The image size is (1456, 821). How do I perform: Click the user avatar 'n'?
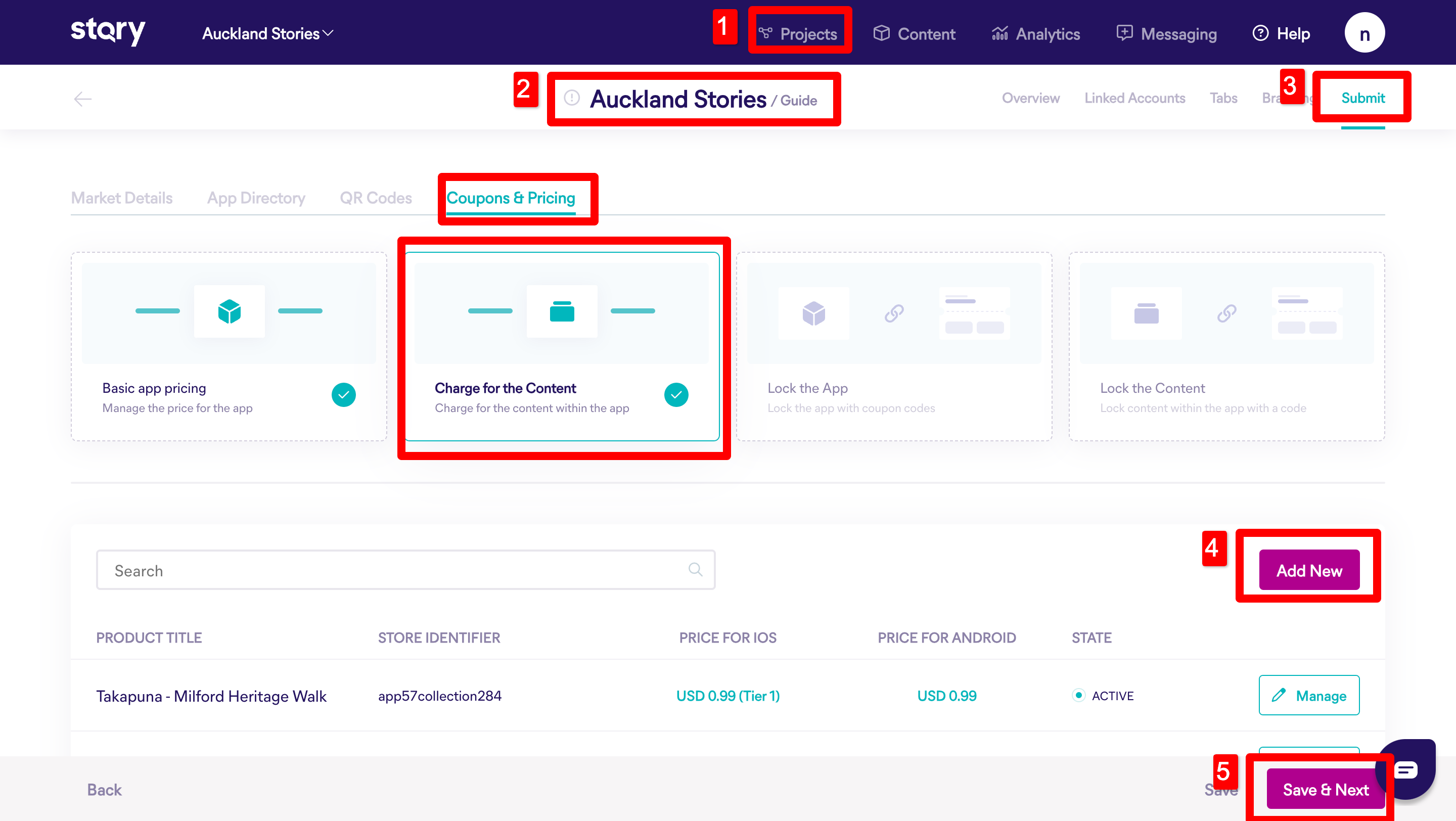(x=1364, y=33)
